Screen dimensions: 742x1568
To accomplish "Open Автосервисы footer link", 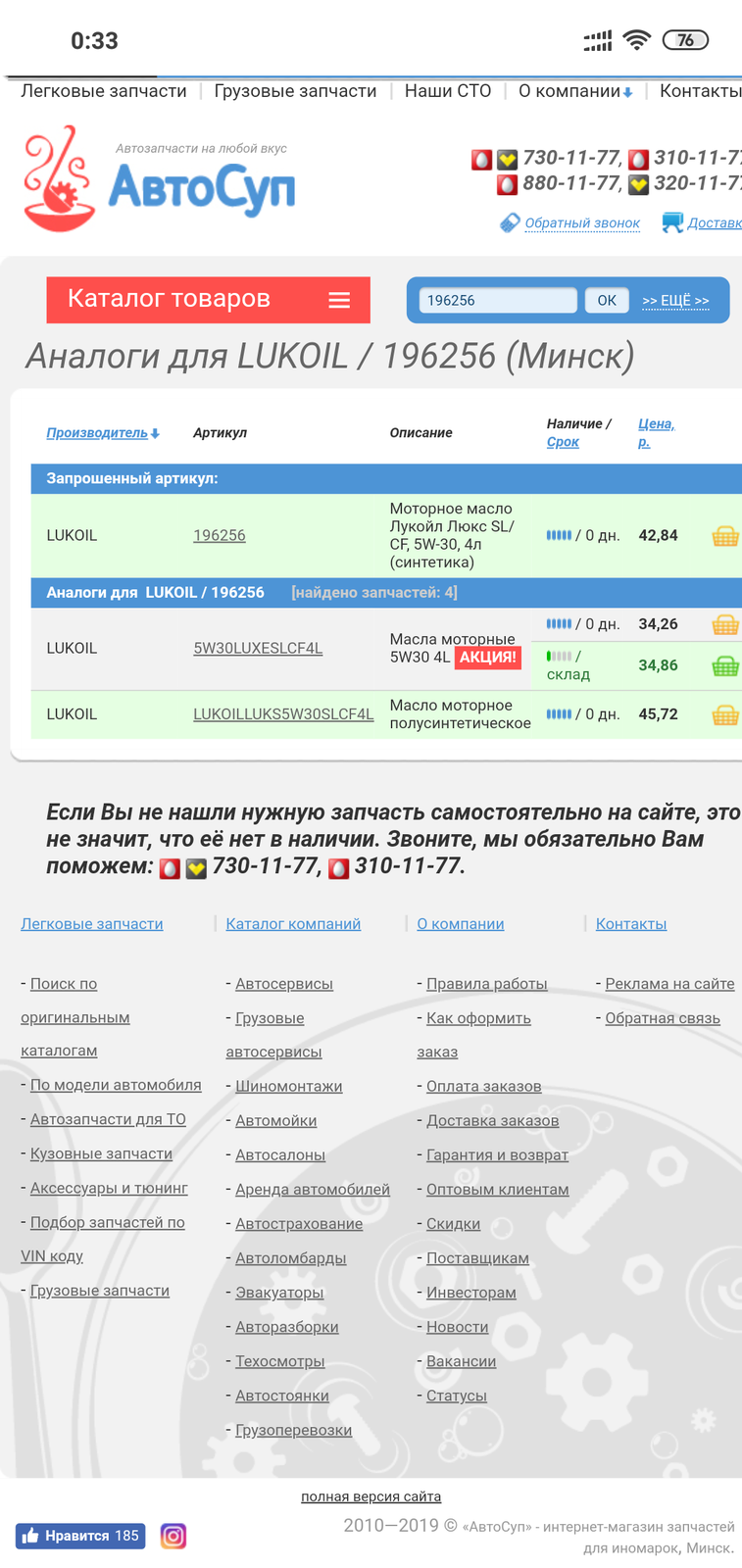I will tap(284, 984).
